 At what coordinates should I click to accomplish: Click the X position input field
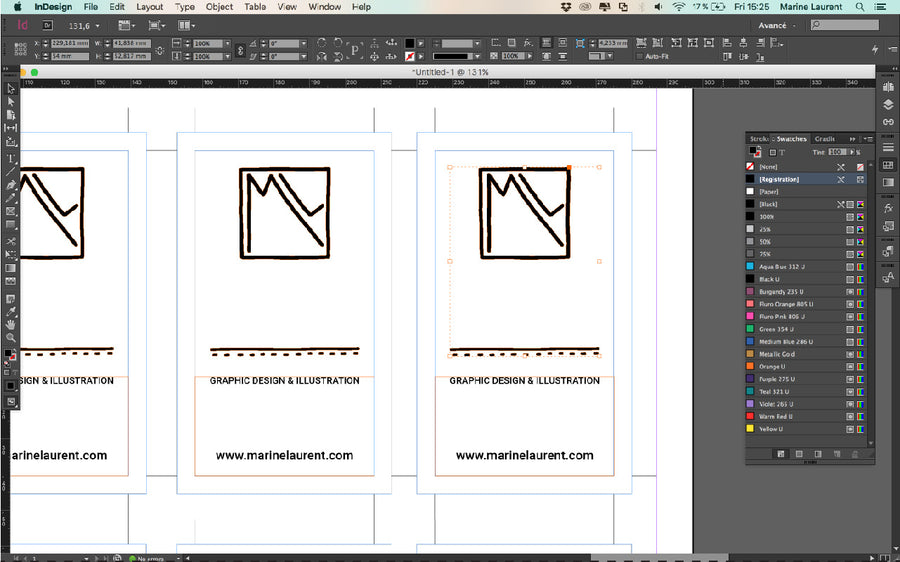70,43
